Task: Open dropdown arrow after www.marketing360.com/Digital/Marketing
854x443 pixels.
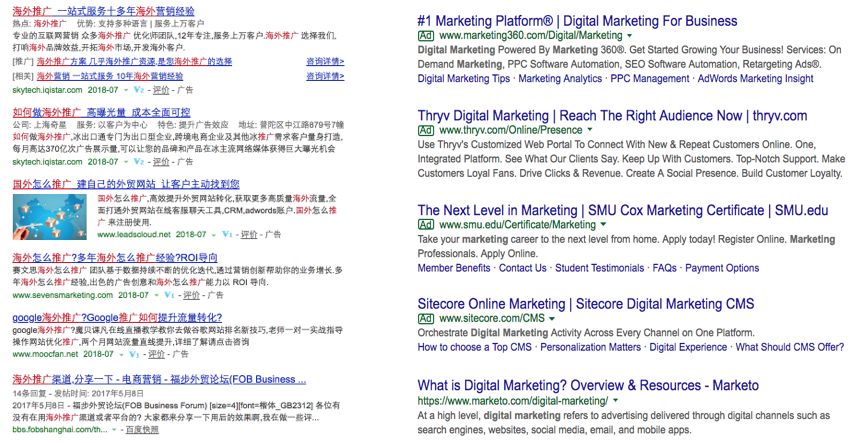Action: pyautogui.click(x=630, y=36)
